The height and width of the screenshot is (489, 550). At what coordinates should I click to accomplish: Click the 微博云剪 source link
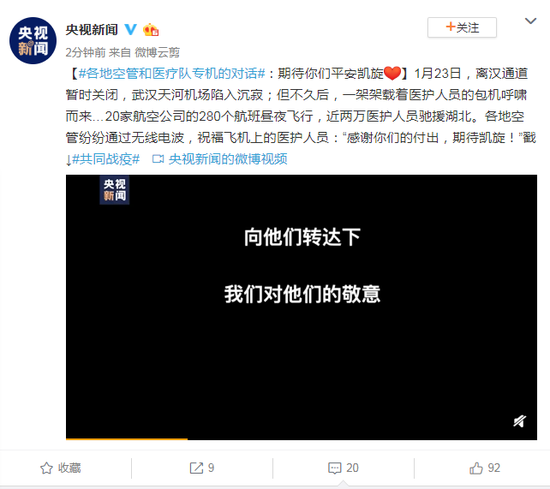coord(157,53)
